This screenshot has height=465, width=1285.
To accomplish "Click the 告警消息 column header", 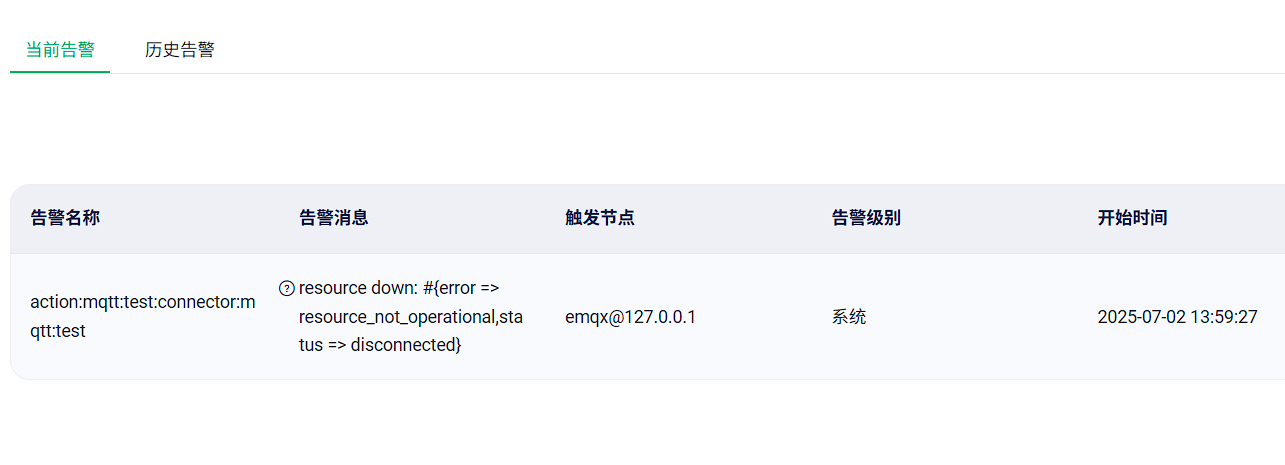I will [x=333, y=218].
